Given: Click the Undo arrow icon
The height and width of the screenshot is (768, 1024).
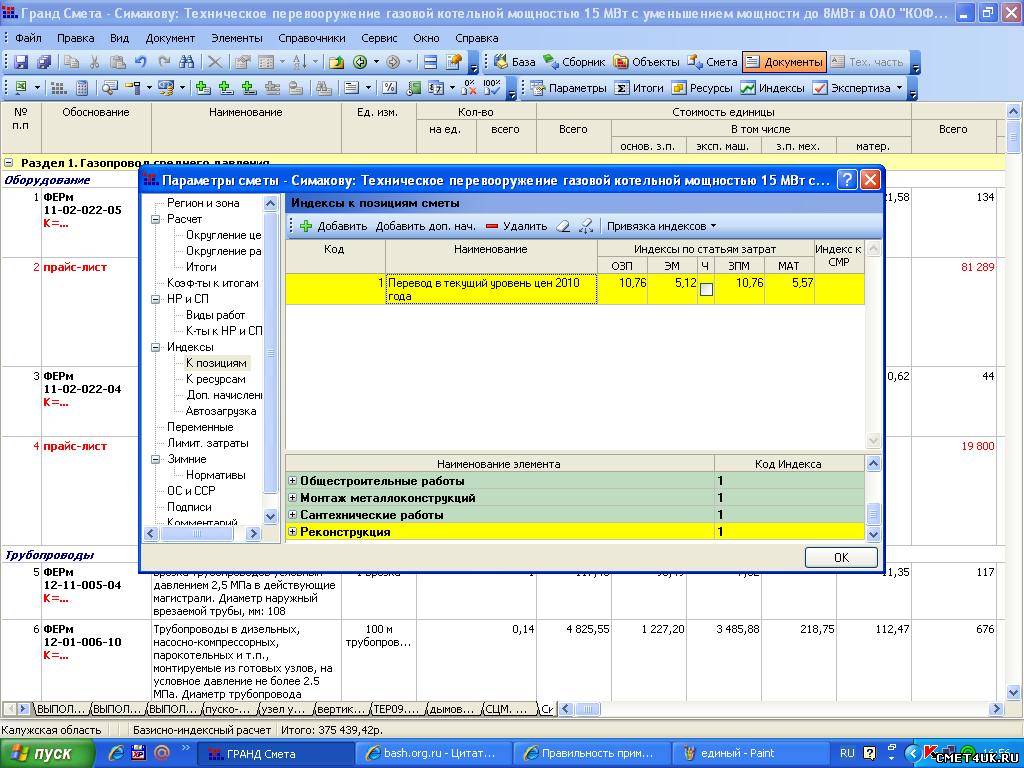Looking at the screenshot, I should pyautogui.click(x=140, y=62).
